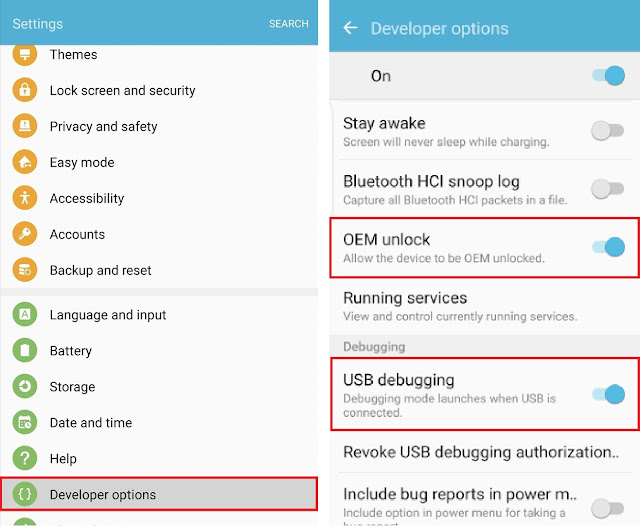Tap the Storage icon
The image size is (640, 526).
(25, 387)
